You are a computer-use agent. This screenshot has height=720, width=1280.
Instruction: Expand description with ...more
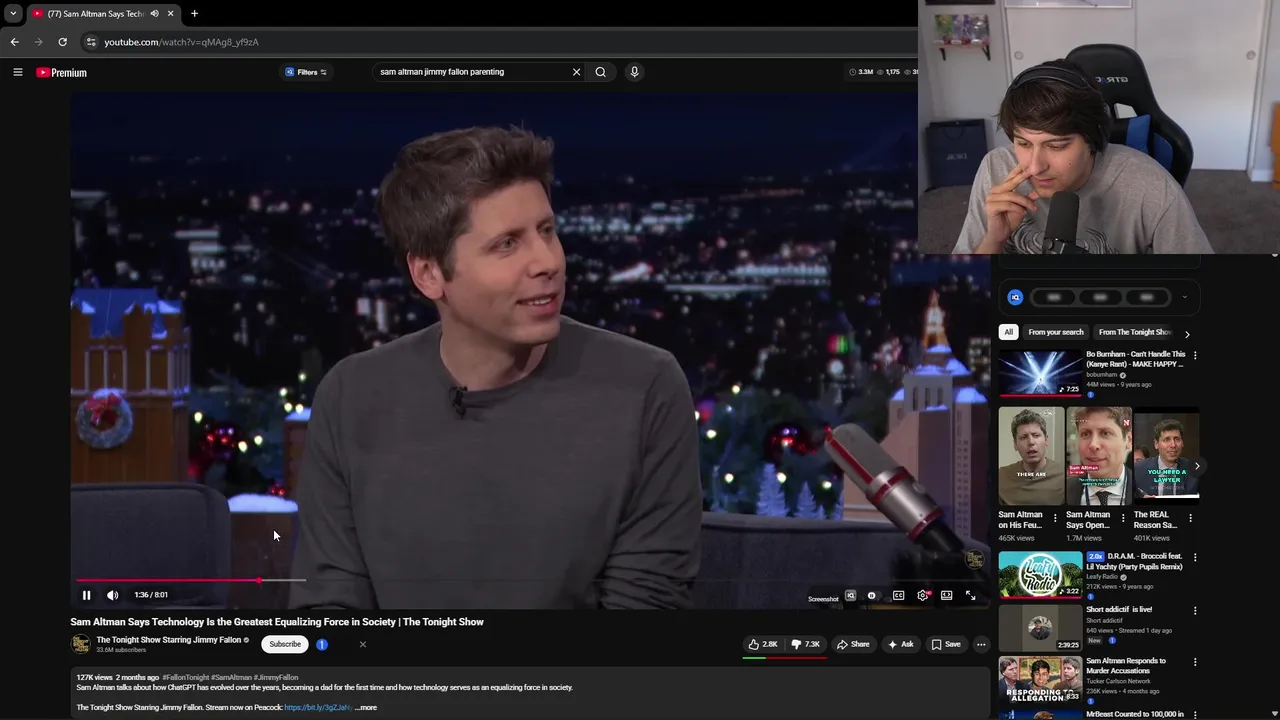click(366, 707)
